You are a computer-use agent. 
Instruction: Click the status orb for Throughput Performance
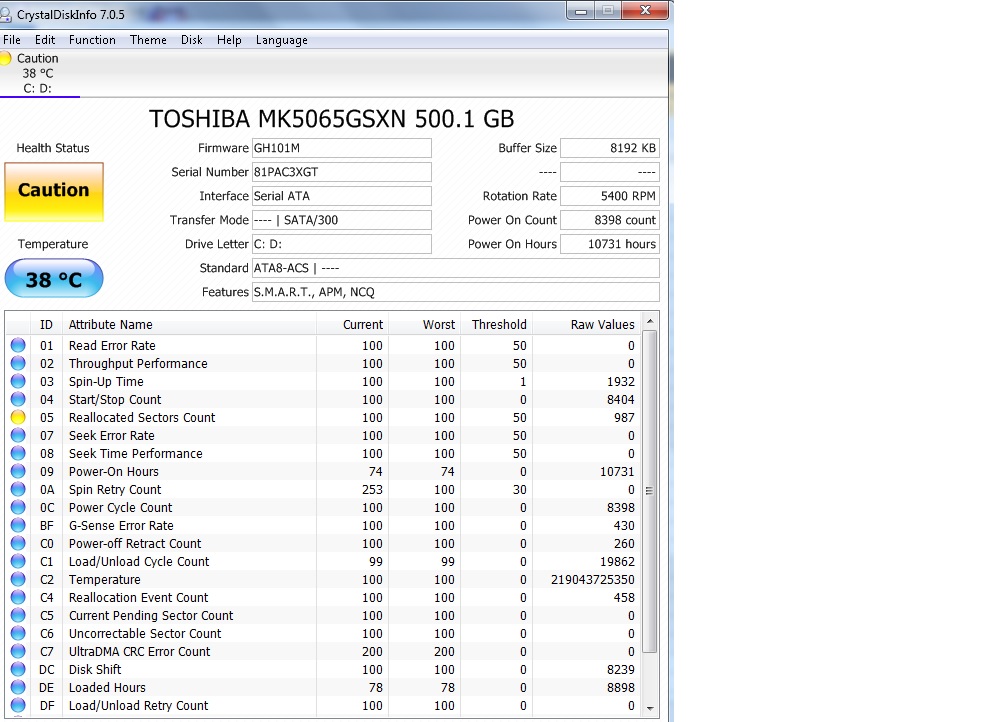(18, 364)
